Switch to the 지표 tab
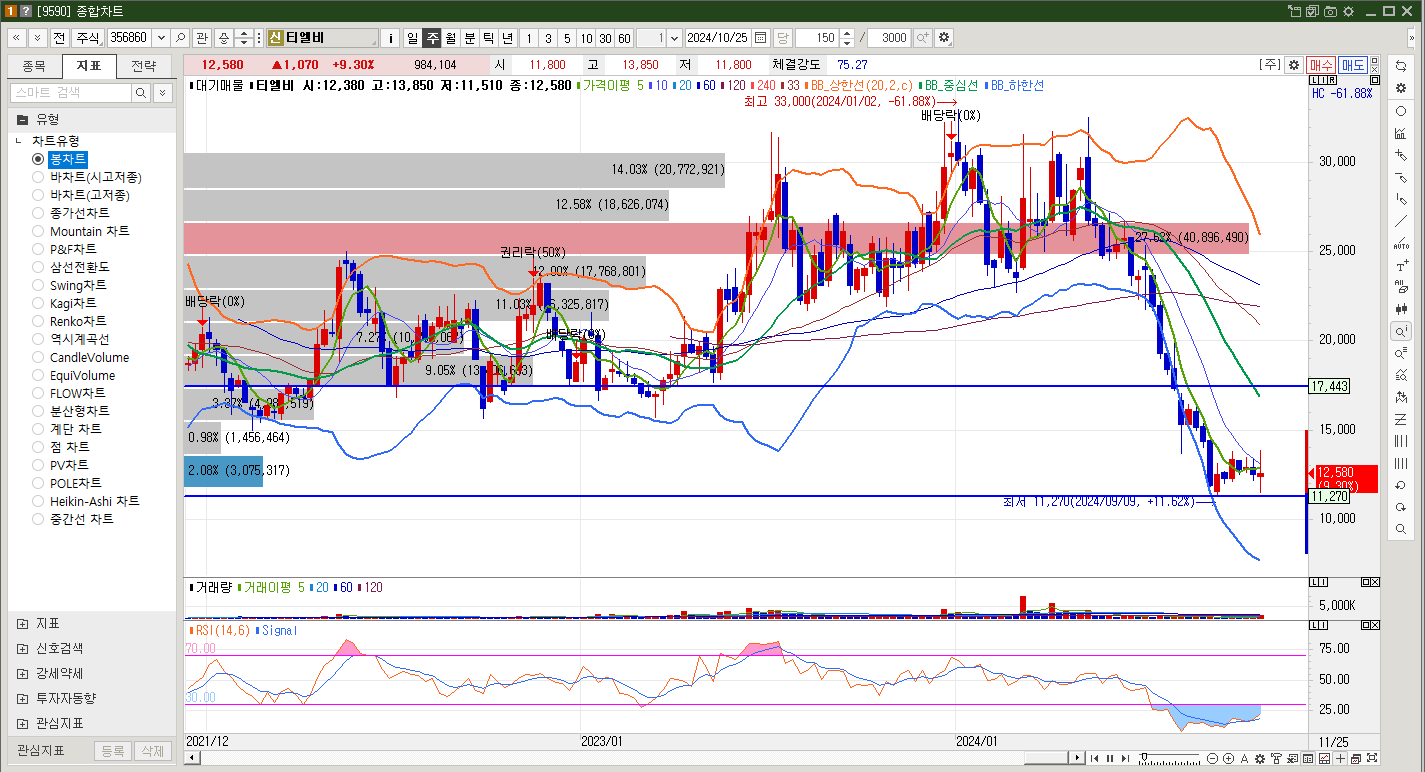Viewport: 1425px width, 772px height. pos(89,66)
